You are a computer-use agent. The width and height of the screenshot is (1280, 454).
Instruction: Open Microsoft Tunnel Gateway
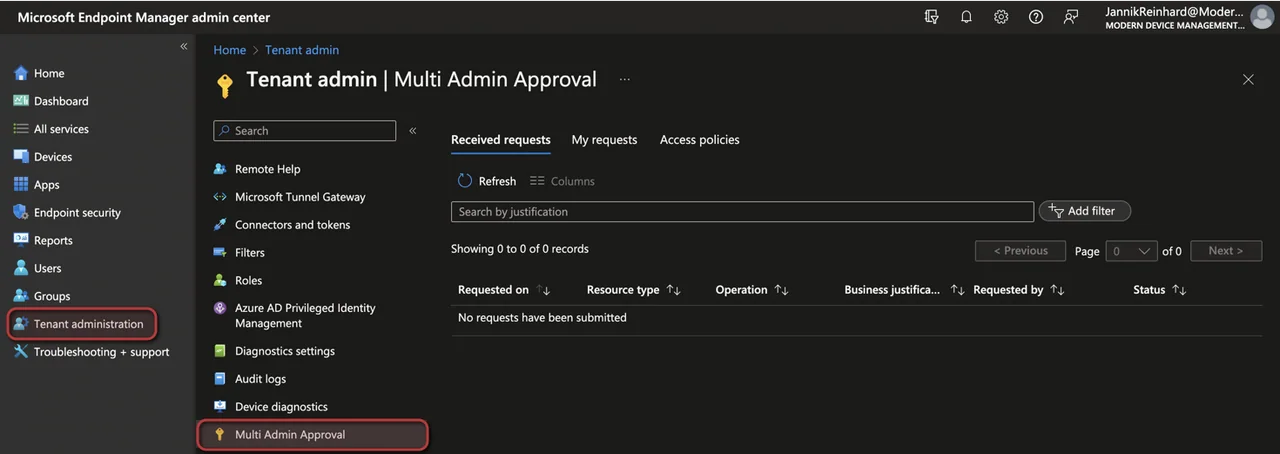[x=300, y=197]
